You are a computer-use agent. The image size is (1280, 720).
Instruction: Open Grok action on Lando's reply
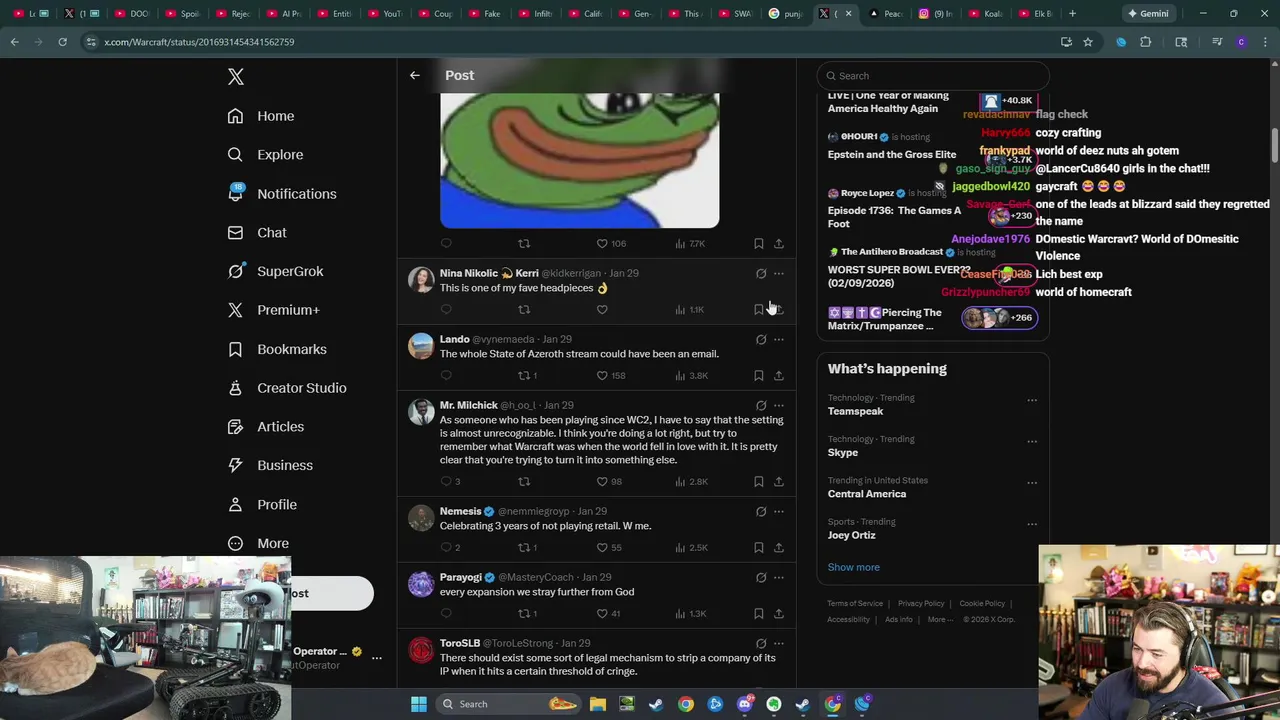click(761, 340)
